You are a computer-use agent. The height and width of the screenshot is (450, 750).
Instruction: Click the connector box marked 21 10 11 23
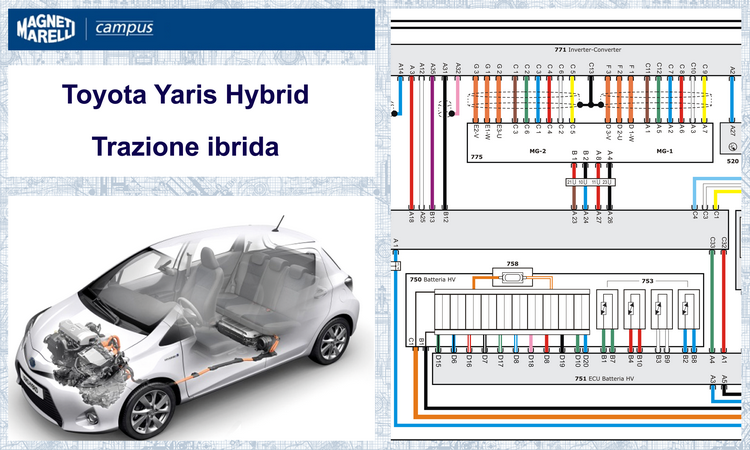pyautogui.click(x=590, y=182)
